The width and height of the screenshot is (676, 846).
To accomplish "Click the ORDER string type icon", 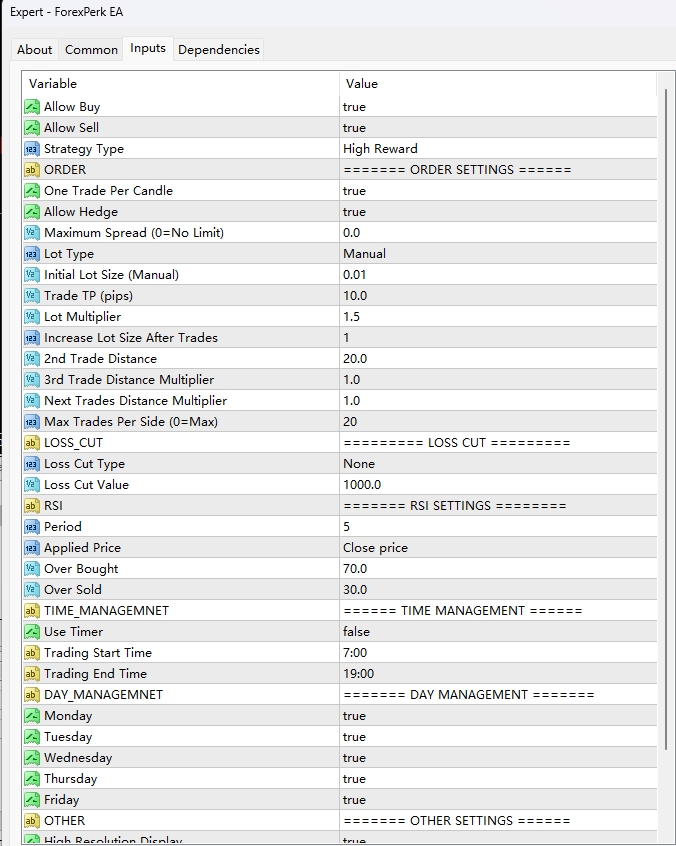I will tap(32, 170).
